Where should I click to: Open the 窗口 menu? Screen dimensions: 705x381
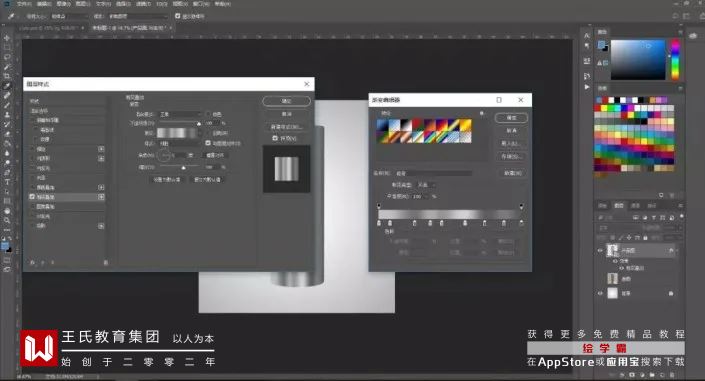tap(200, 4)
